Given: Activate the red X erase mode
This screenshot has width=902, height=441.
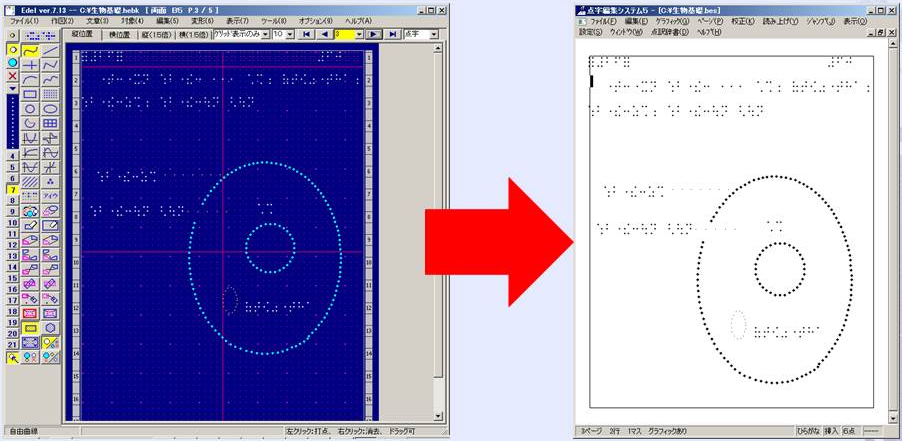Looking at the screenshot, I should pyautogui.click(x=13, y=76).
